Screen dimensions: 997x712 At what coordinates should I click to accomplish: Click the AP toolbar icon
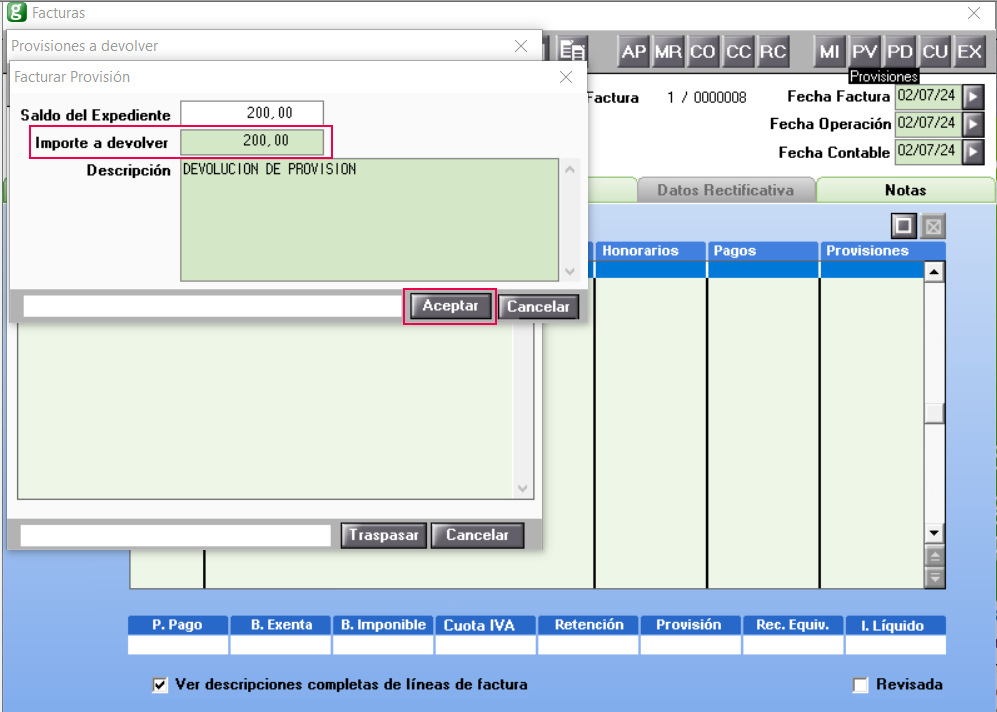633,51
